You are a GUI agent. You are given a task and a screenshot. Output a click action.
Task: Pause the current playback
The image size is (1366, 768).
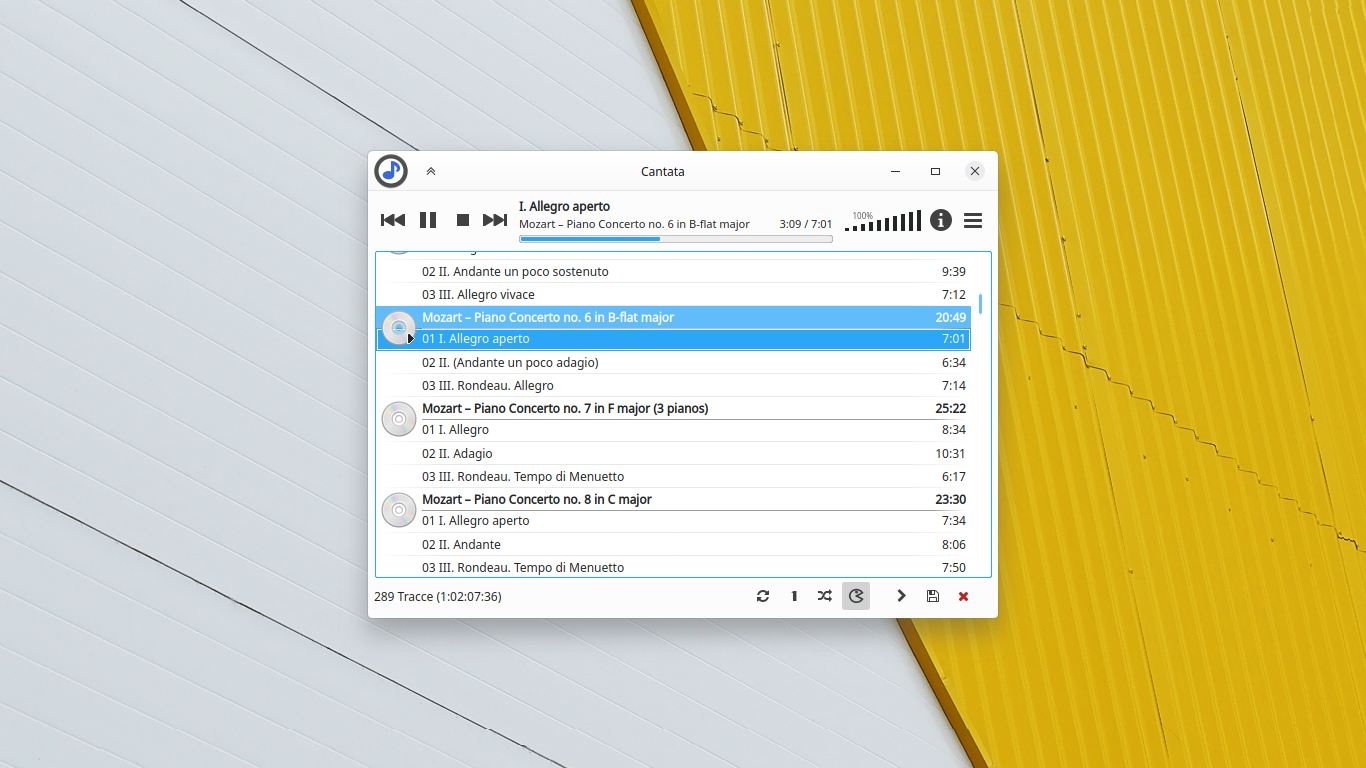click(428, 220)
